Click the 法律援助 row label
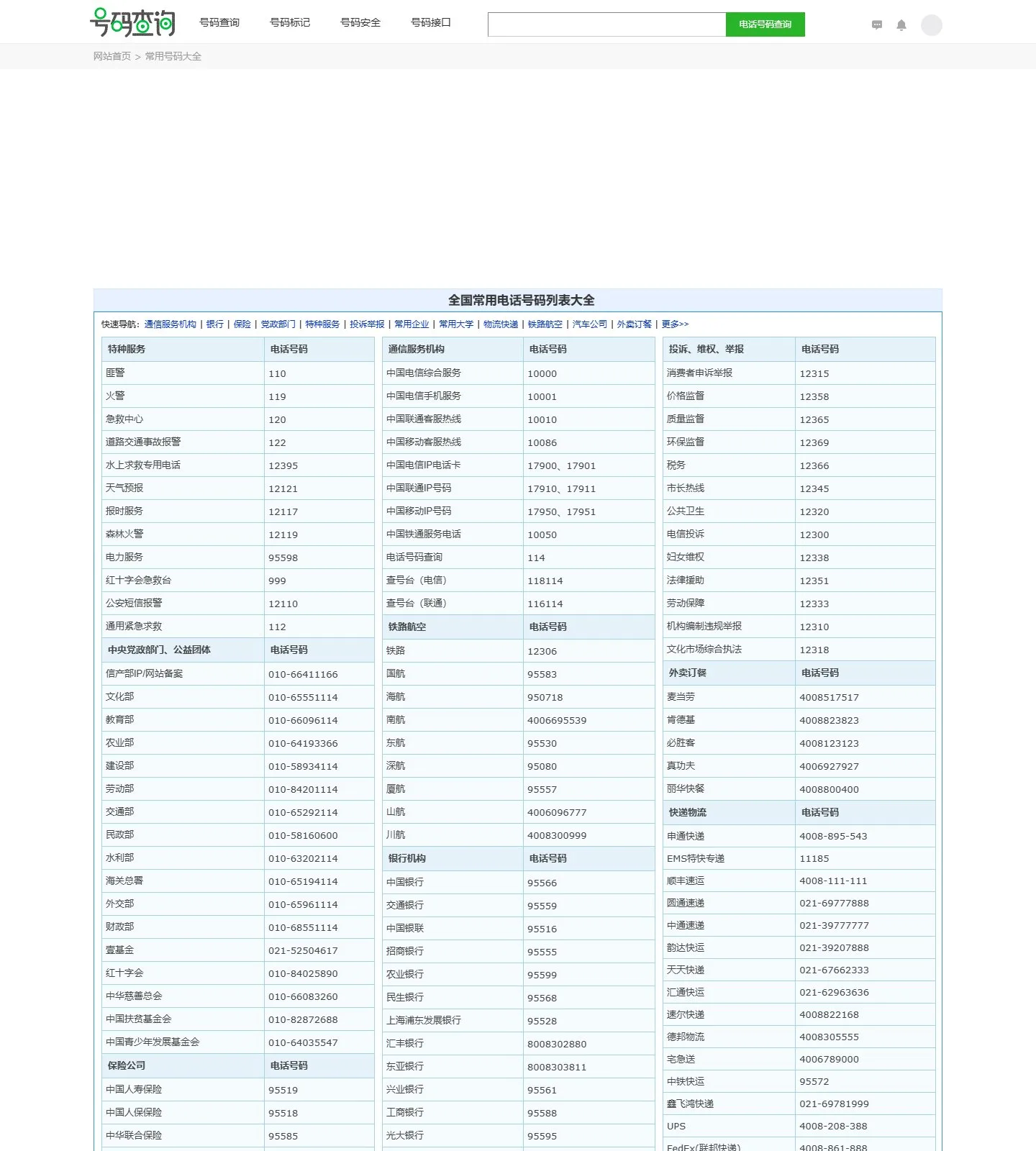Image resolution: width=1036 pixels, height=1151 pixels. pos(686,580)
